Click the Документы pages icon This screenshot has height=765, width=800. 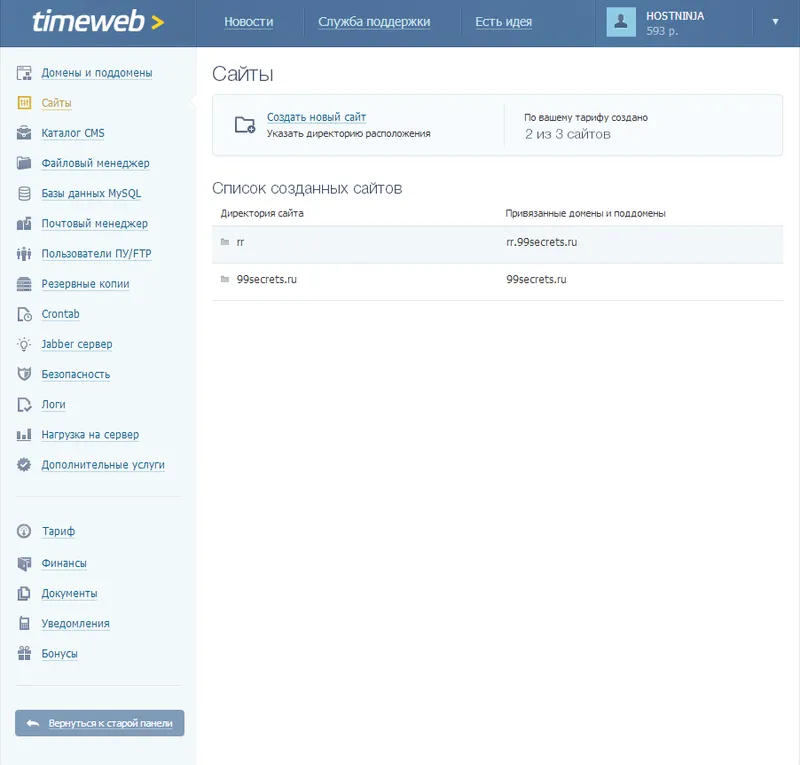point(24,594)
